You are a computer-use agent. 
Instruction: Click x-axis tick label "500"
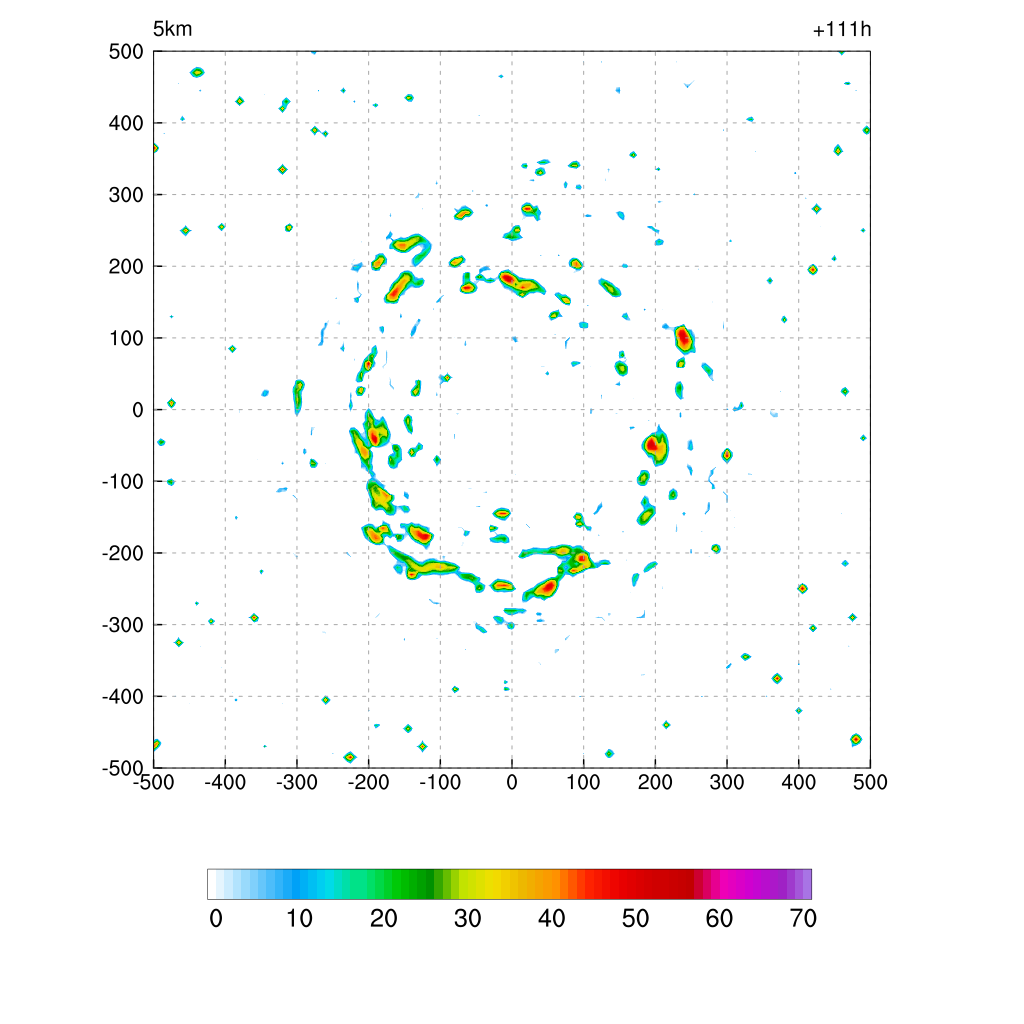click(870, 782)
